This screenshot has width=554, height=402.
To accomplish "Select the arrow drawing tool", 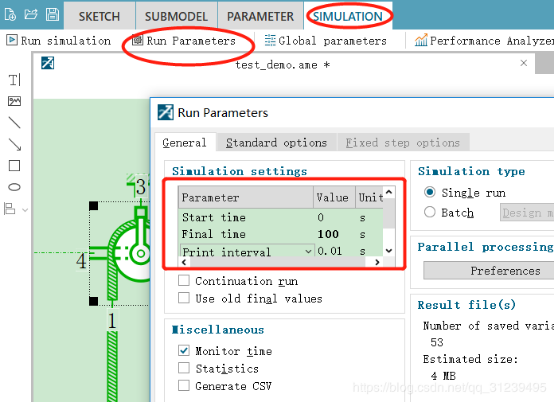I will click(14, 144).
